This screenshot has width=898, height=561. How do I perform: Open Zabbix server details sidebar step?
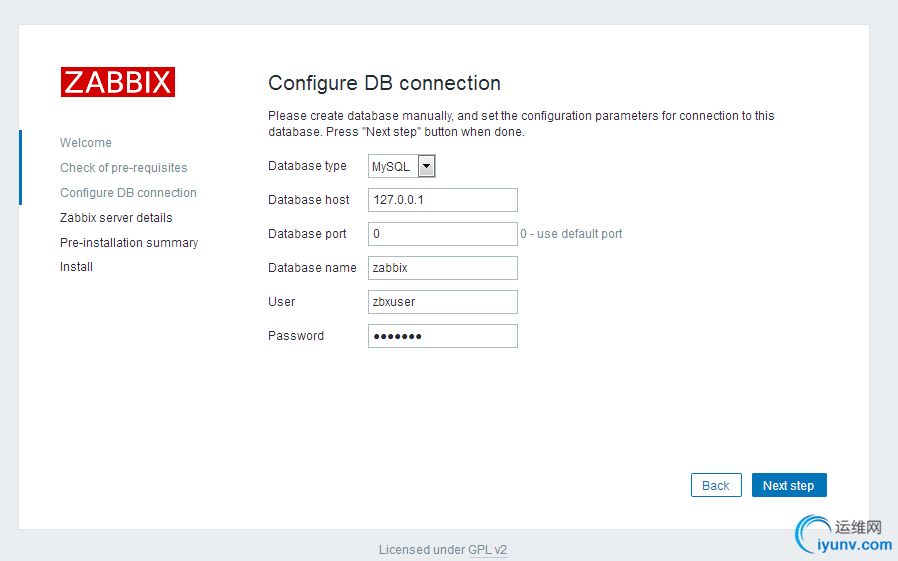(x=116, y=218)
